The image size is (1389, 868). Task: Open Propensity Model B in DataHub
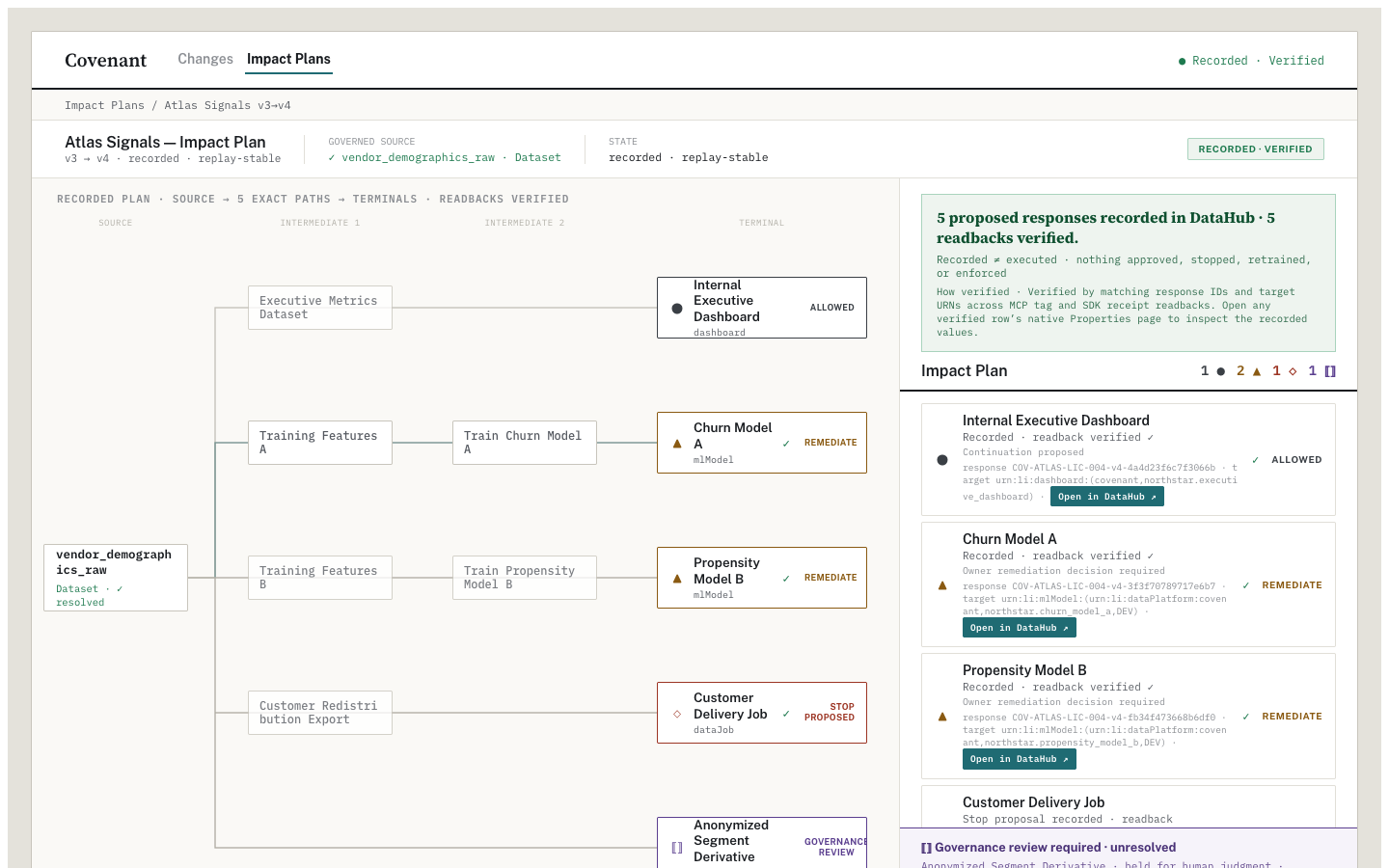(x=1020, y=759)
